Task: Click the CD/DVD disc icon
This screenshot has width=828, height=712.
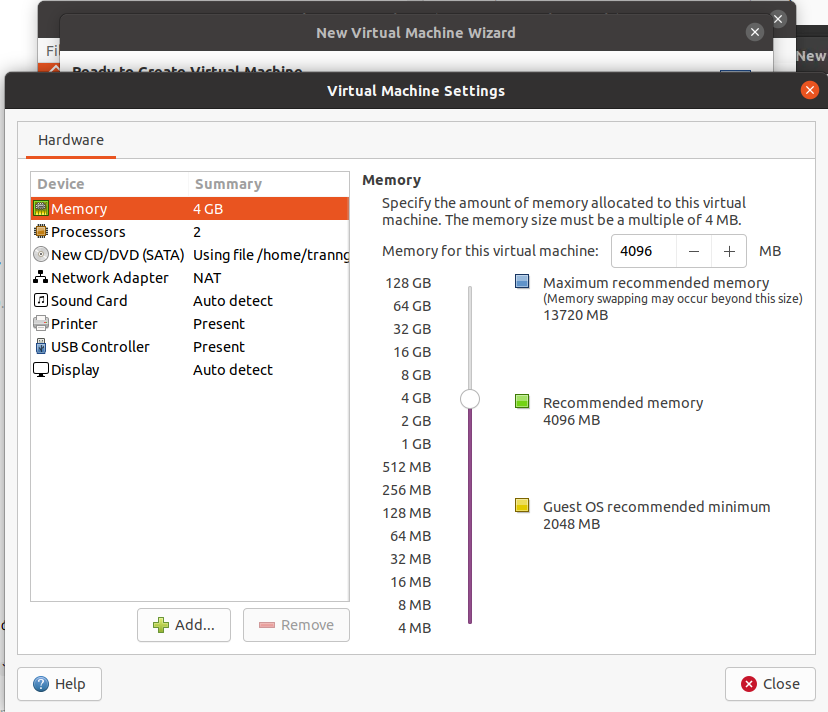Action: (41, 255)
